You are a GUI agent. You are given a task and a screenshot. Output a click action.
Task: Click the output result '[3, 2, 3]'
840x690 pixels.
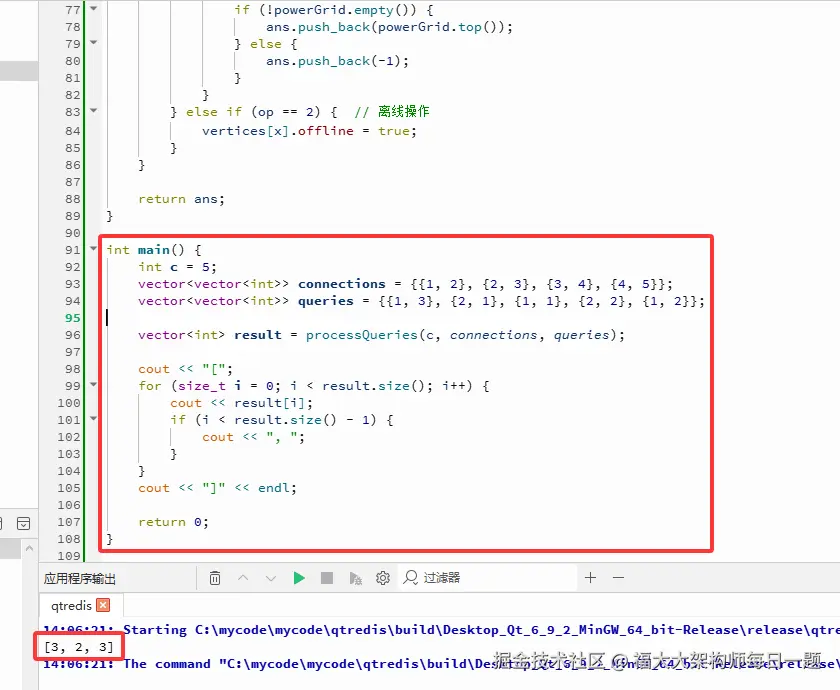point(79,647)
